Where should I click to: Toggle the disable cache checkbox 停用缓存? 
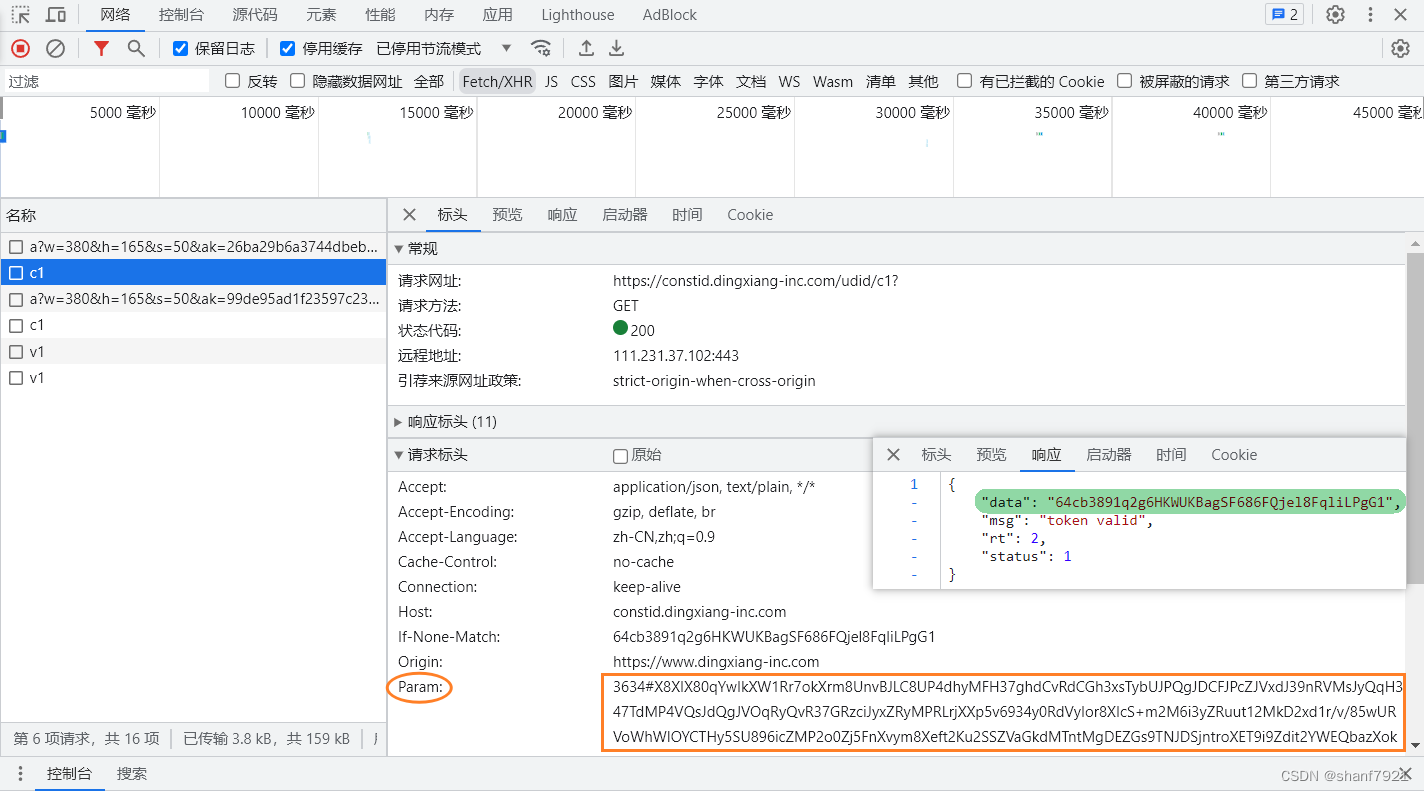[x=287, y=48]
